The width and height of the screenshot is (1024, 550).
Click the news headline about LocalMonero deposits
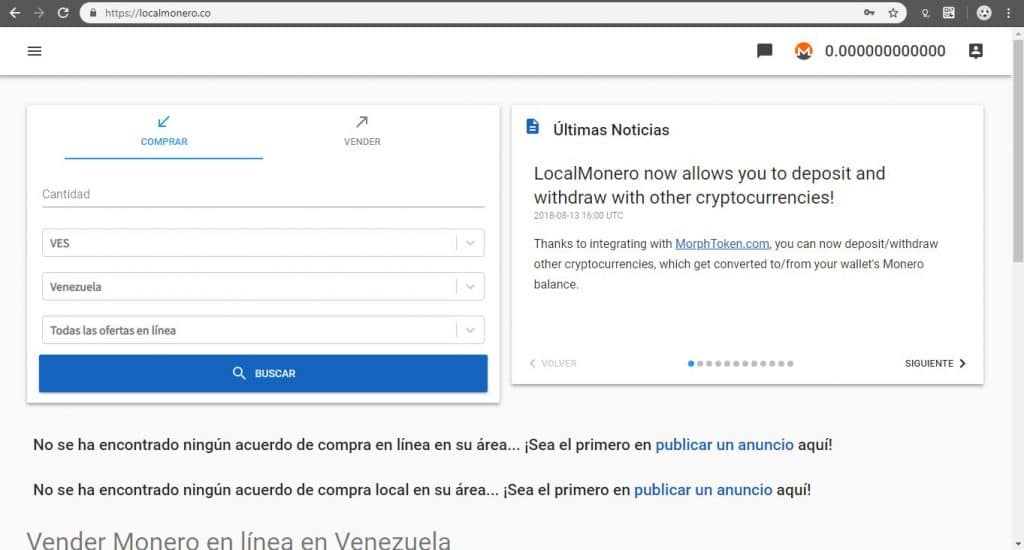(x=709, y=186)
